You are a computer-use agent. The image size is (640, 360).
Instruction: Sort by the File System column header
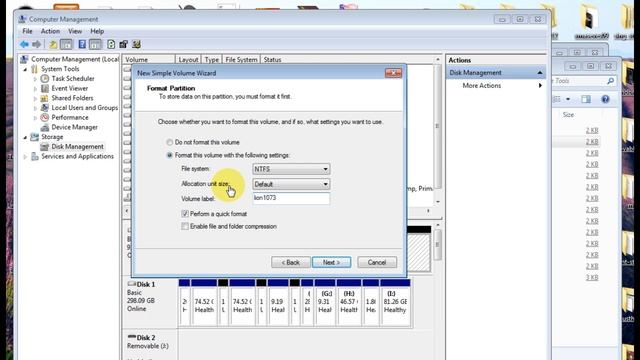[x=241, y=60]
